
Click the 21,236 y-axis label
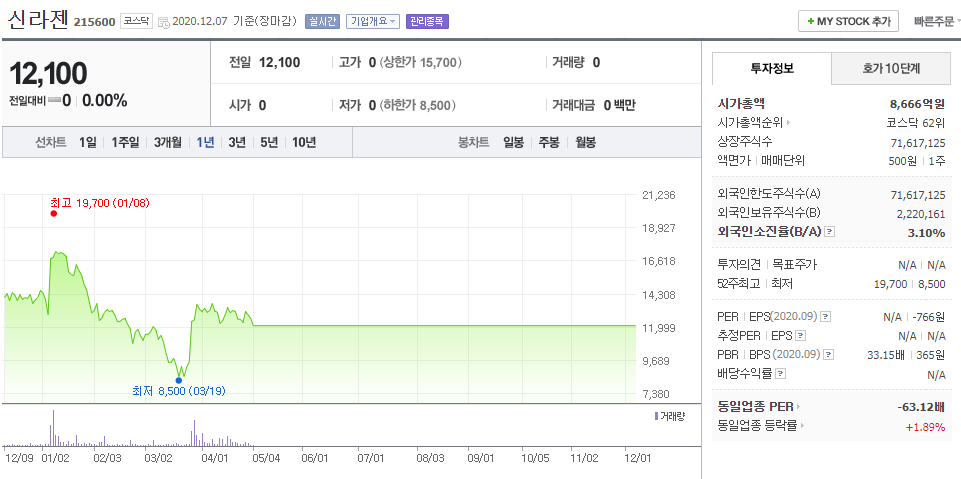click(657, 195)
